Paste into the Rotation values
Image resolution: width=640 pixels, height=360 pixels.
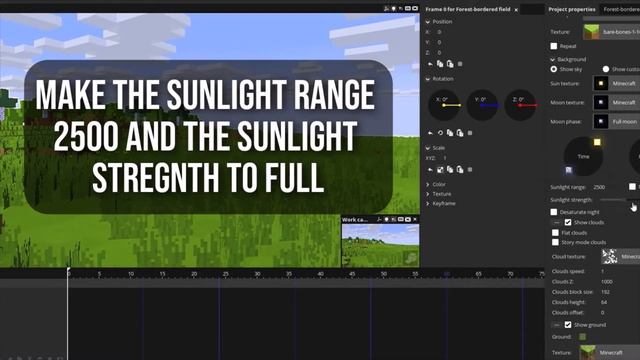pyautogui.click(x=460, y=133)
